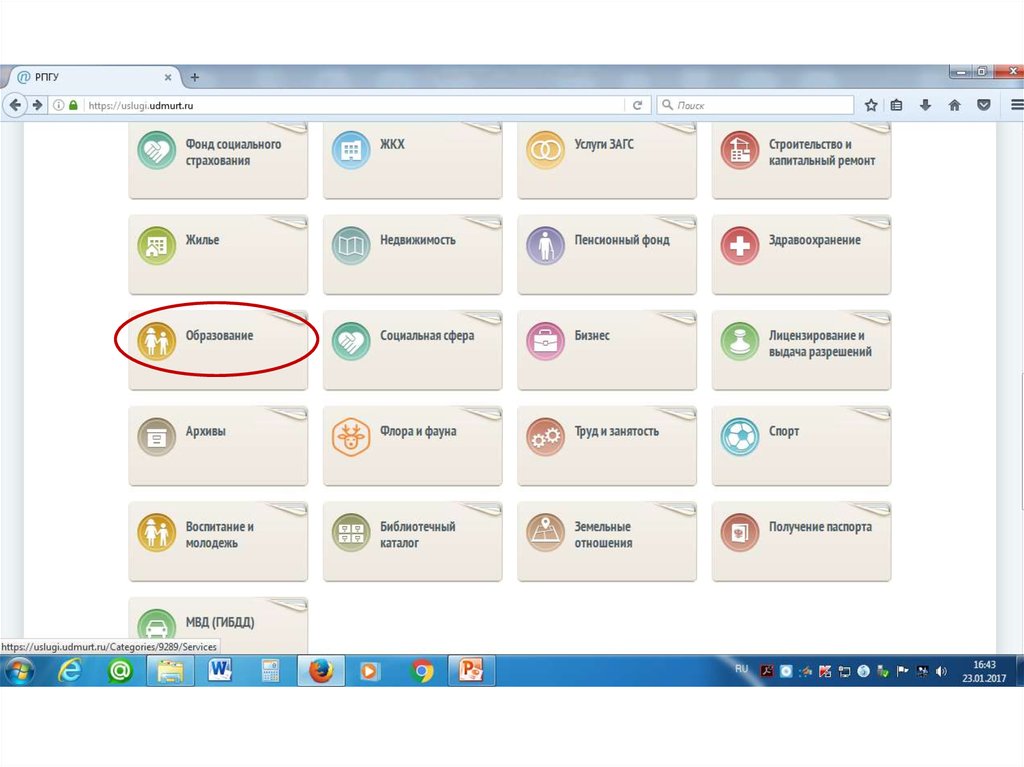Open the Фонд социального страхования category icon

pyautogui.click(x=157, y=150)
